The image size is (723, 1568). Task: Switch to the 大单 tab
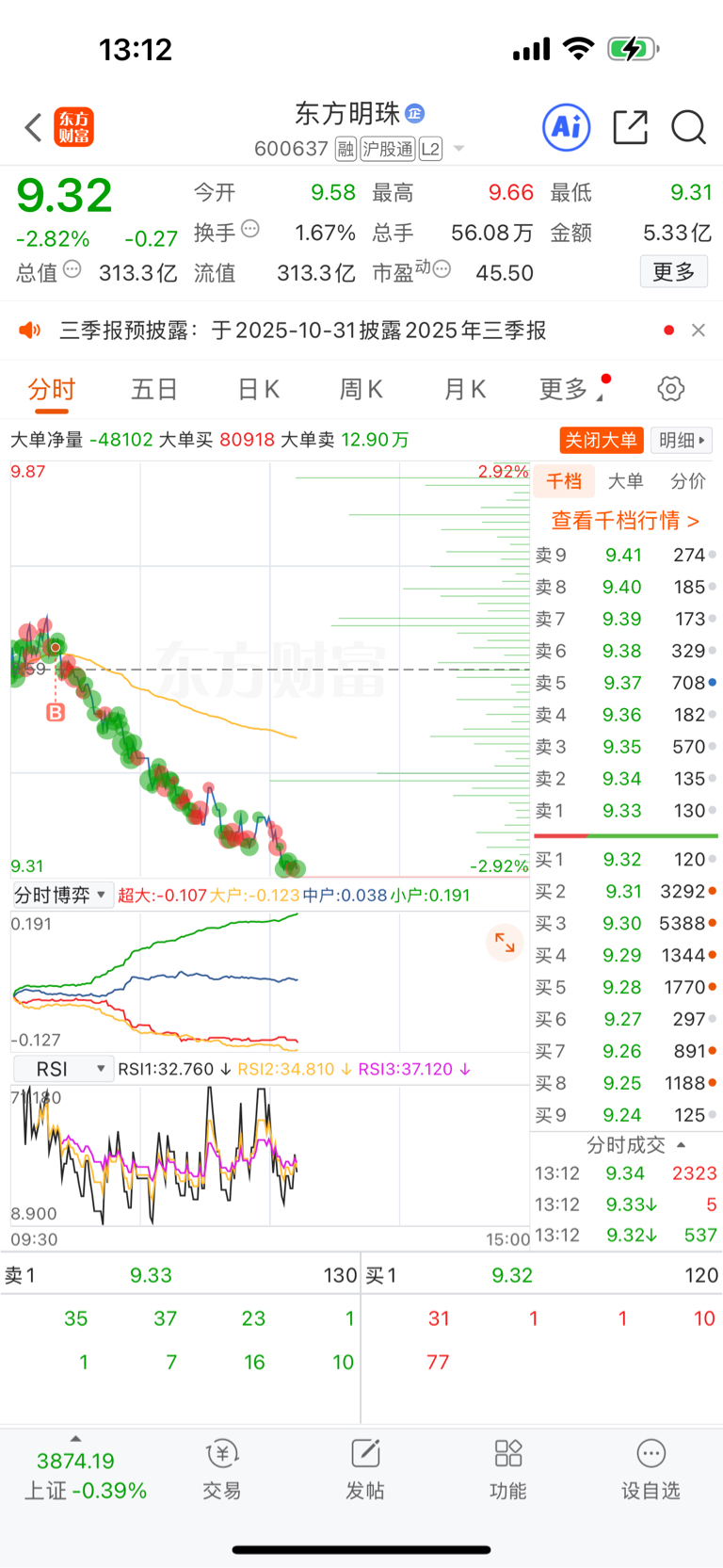626,481
